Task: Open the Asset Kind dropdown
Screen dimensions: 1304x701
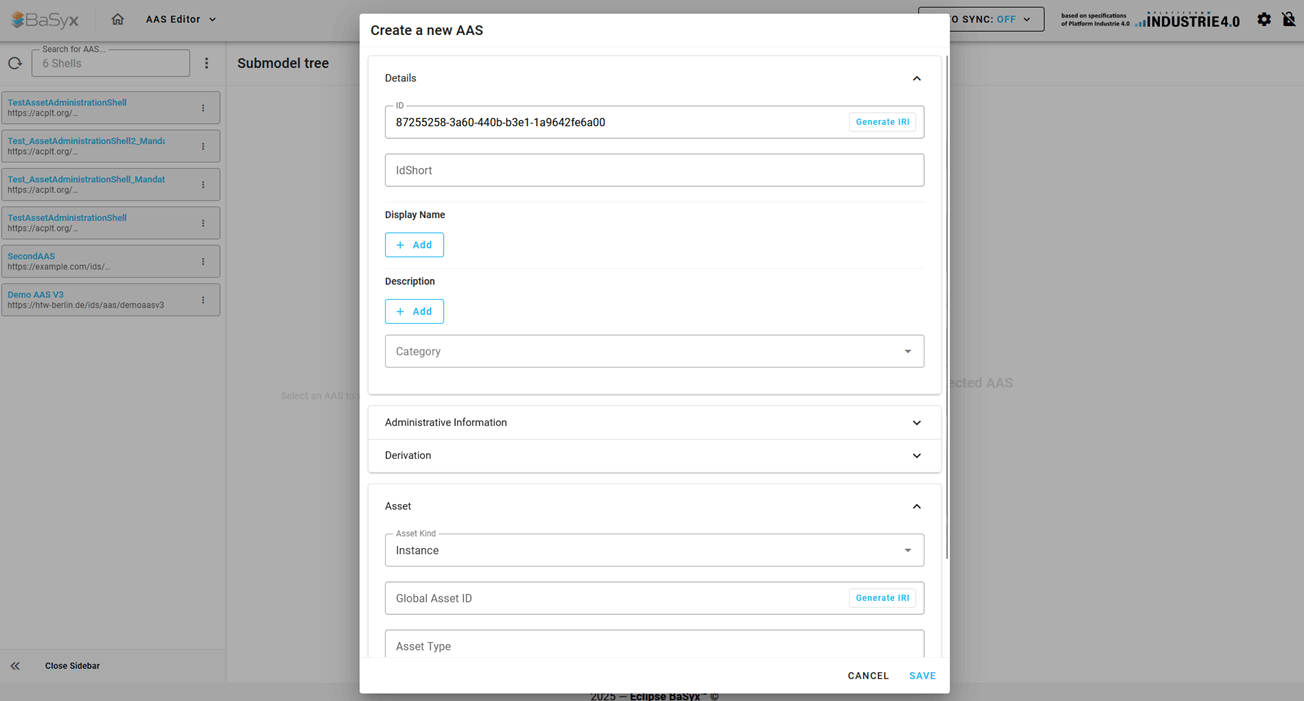Action: pyautogui.click(x=655, y=550)
